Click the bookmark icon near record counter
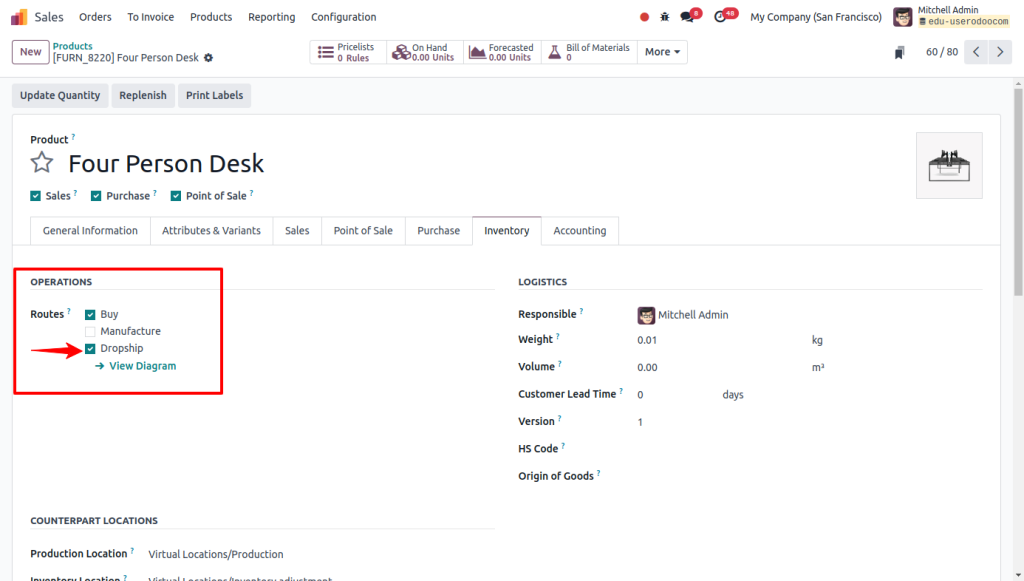 tap(899, 52)
